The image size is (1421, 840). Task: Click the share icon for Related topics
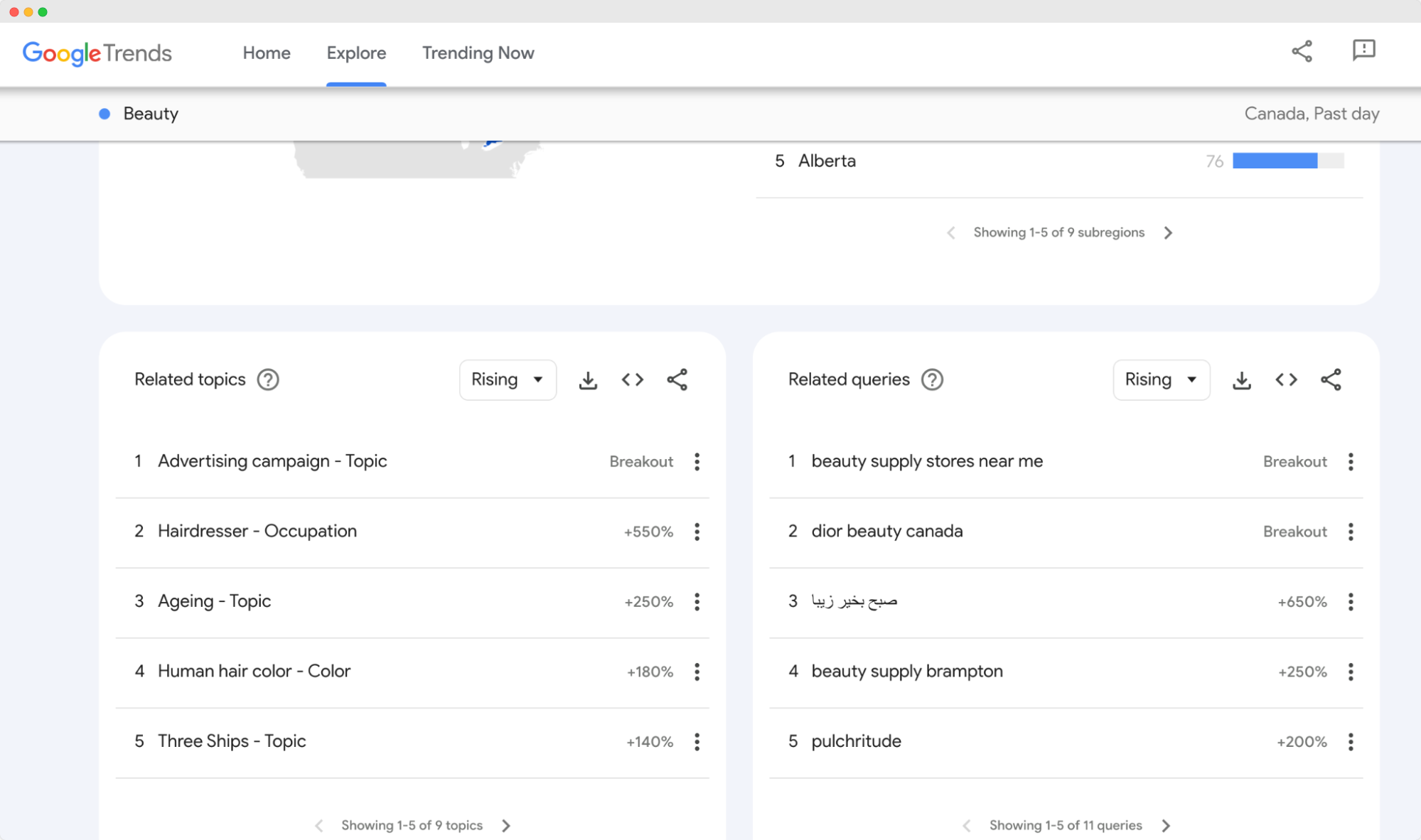coord(678,379)
